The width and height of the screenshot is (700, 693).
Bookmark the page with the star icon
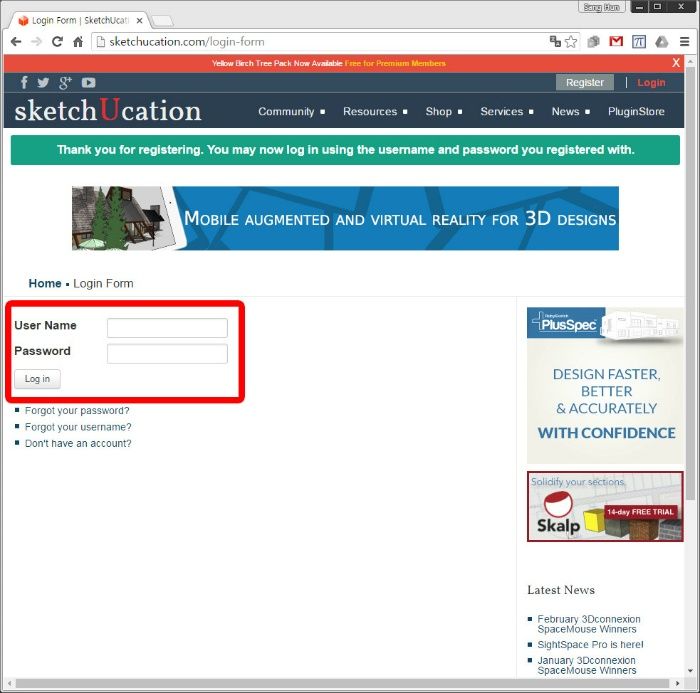[571, 42]
